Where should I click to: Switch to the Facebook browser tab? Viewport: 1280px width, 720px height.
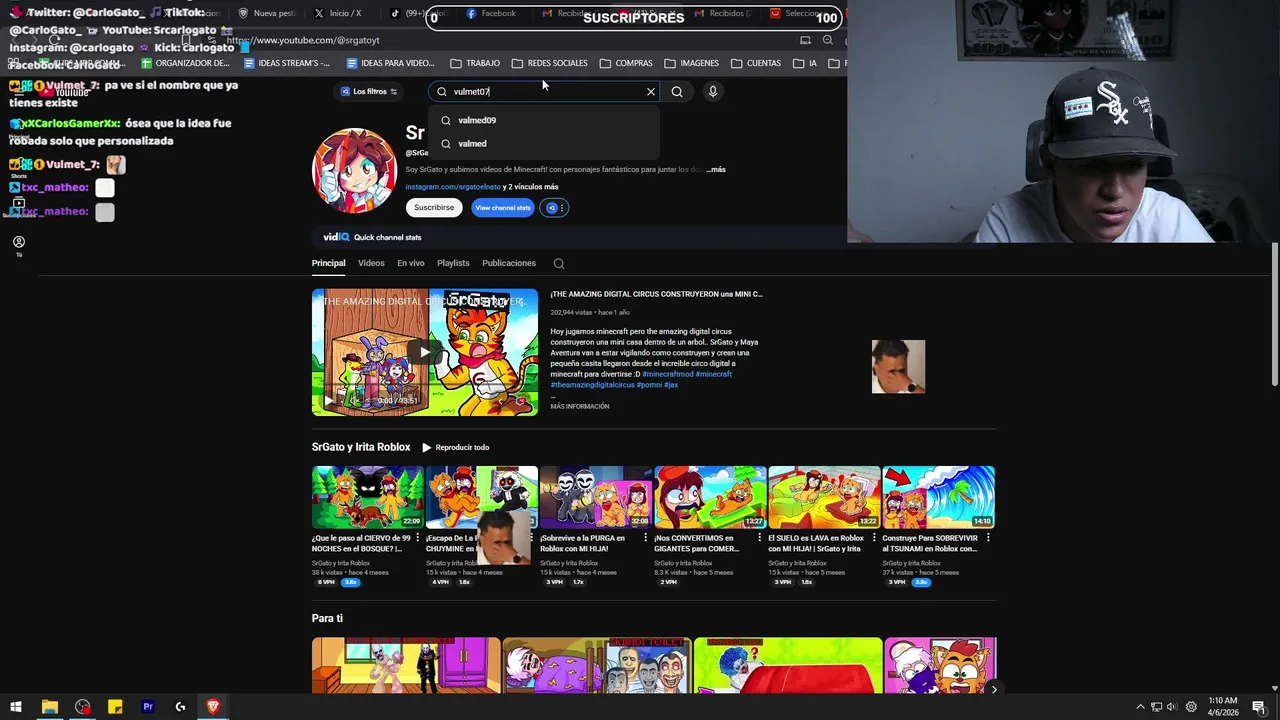click(x=492, y=13)
